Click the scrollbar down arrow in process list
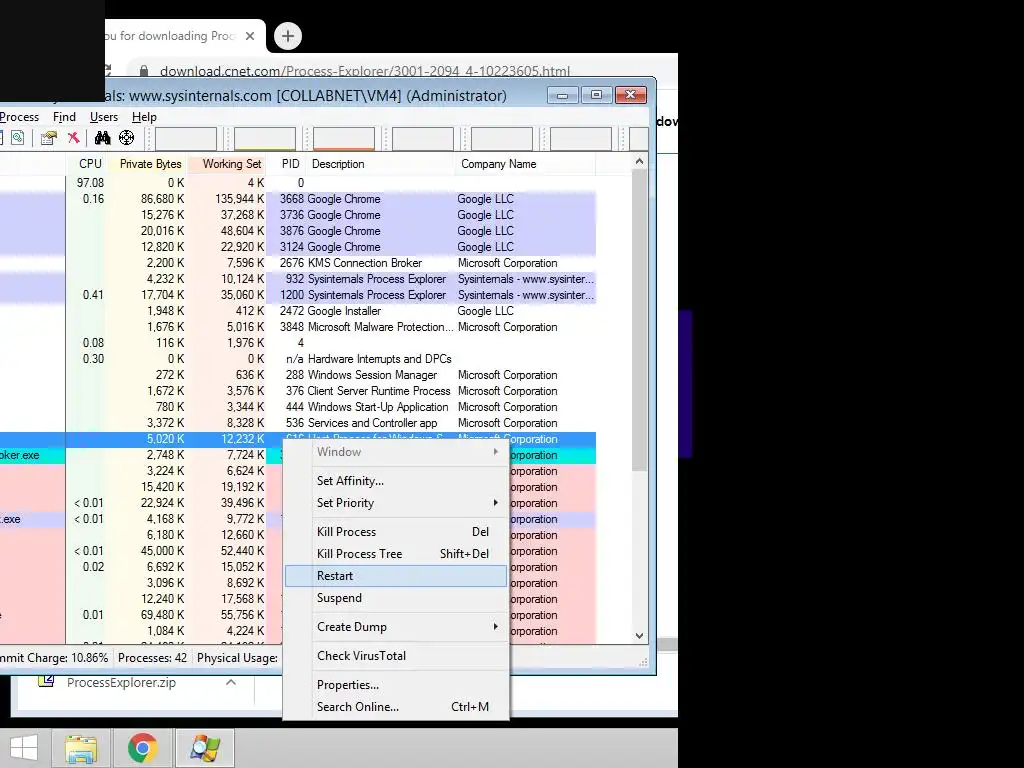Image resolution: width=1024 pixels, height=768 pixels. click(639, 635)
